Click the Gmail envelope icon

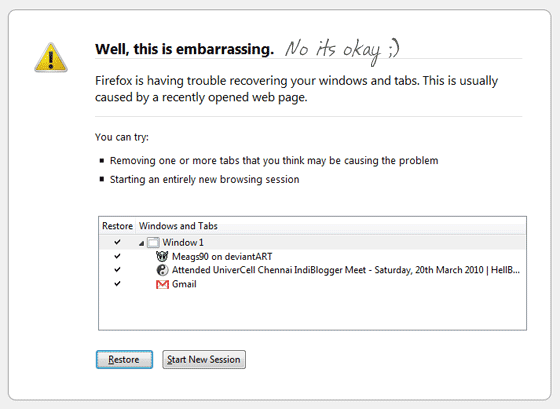(162, 284)
